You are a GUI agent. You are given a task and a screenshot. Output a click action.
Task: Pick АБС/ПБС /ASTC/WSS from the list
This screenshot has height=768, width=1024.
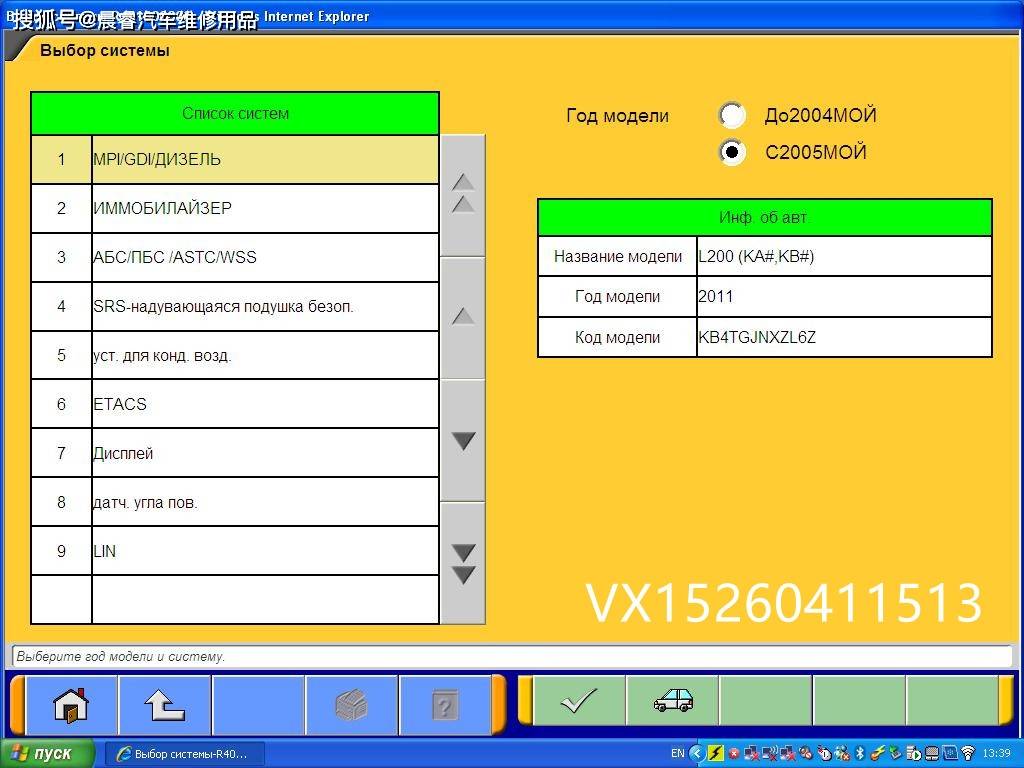point(235,257)
